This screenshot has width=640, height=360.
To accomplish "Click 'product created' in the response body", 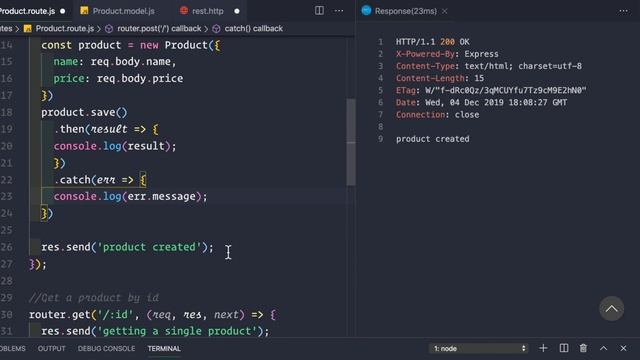I will [433, 139].
